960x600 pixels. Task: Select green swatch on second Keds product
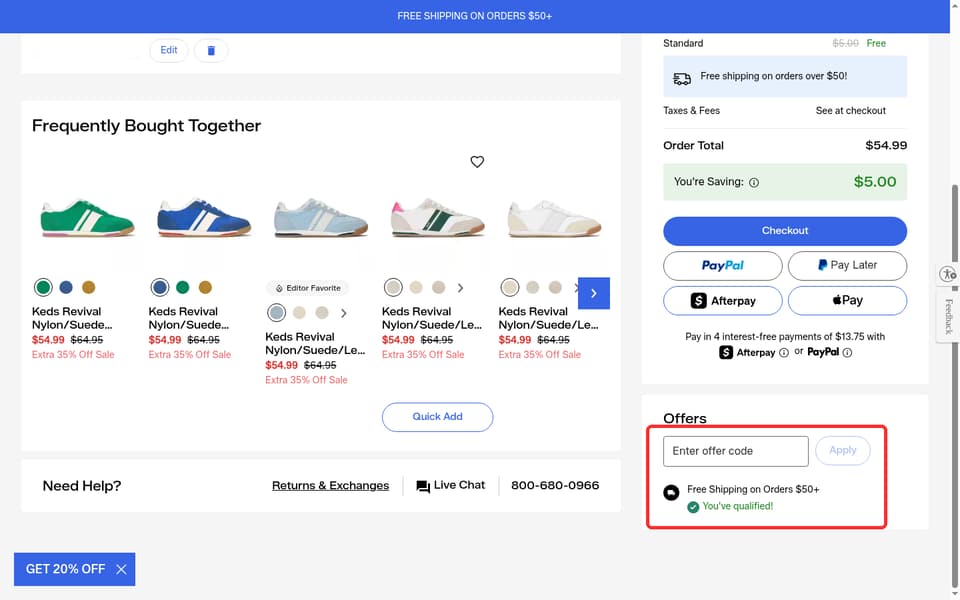pos(182,287)
